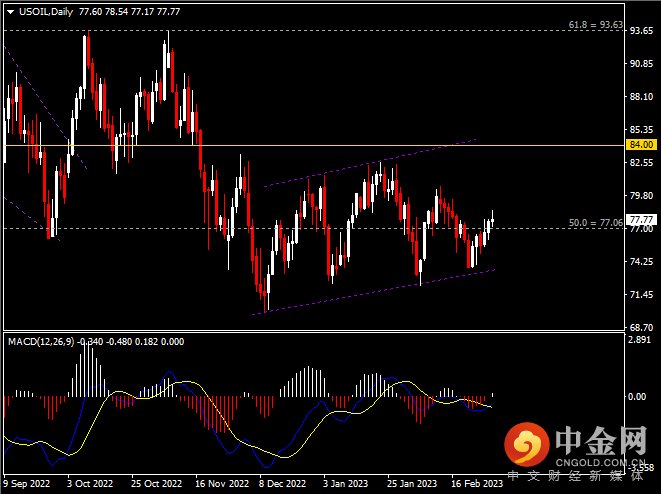The image size is (661, 494).
Task: Select the 84.00 price level tag
Action: pyautogui.click(x=639, y=145)
